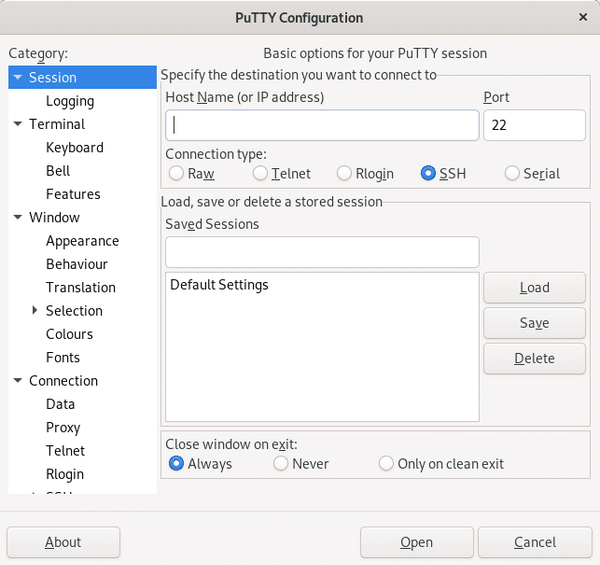Screen dimensions: 600x565
Task: Collapse the Connection category arrow
Action: (x=18, y=381)
